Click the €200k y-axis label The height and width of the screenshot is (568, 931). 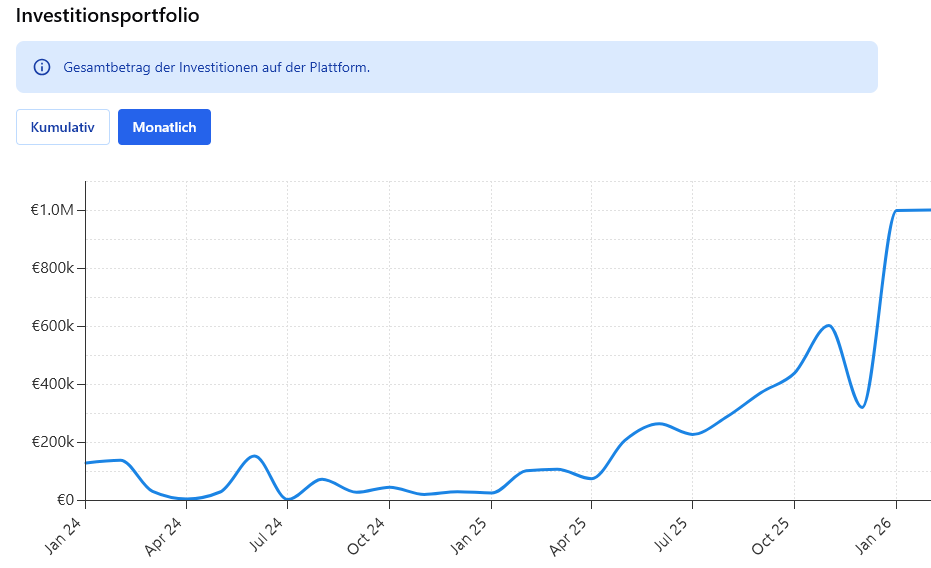point(52,442)
